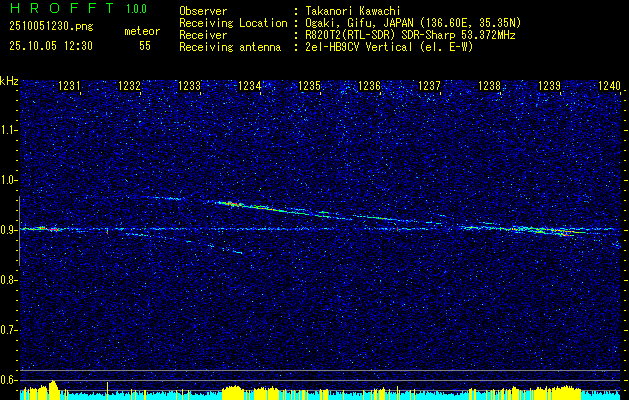Click the 0.6 kHz frequency label
Image resolution: width=629 pixels, height=400 pixels.
9,380
